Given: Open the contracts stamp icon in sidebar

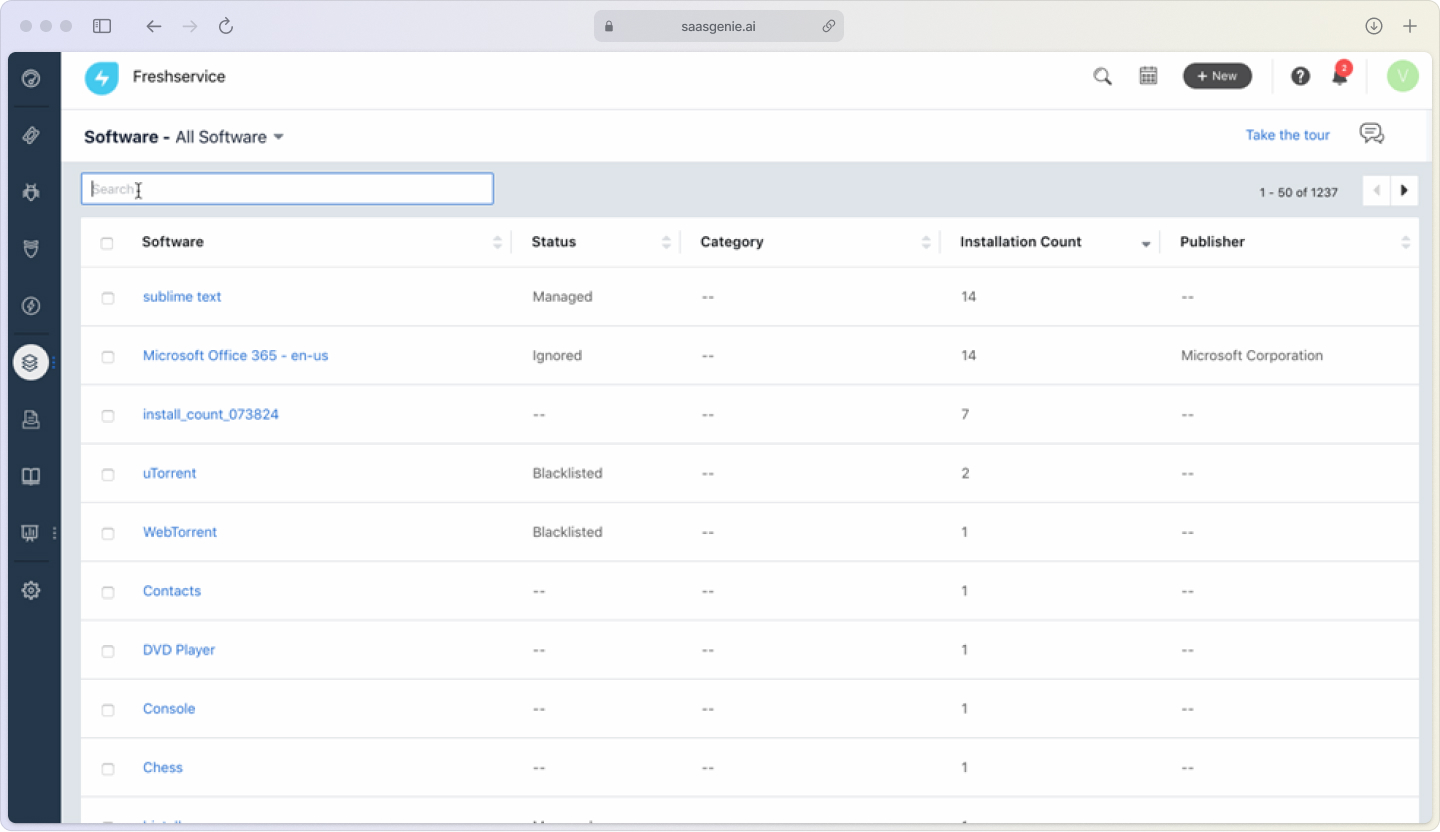Looking at the screenshot, I should [31, 420].
